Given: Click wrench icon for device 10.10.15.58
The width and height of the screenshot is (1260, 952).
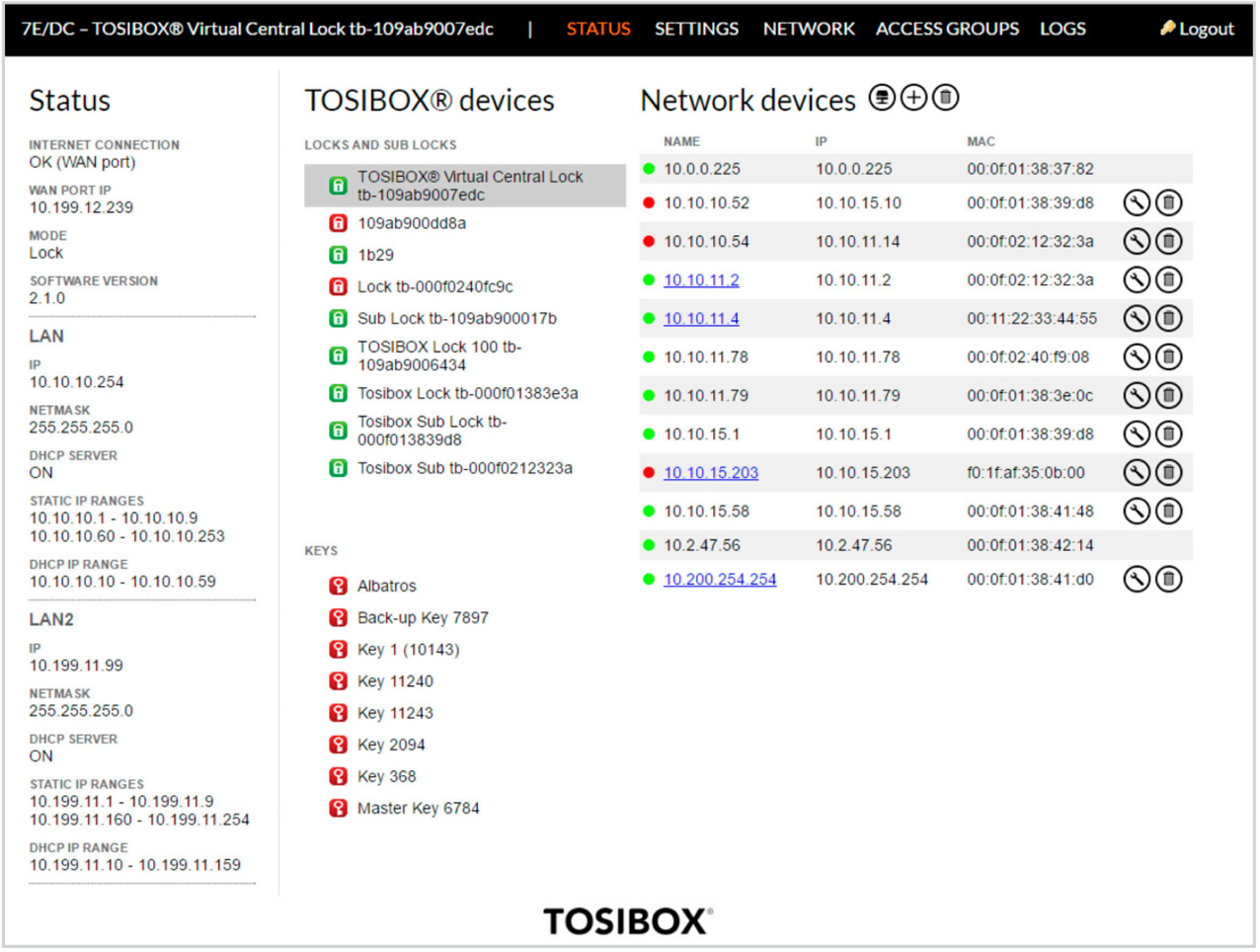Looking at the screenshot, I should click(1137, 512).
